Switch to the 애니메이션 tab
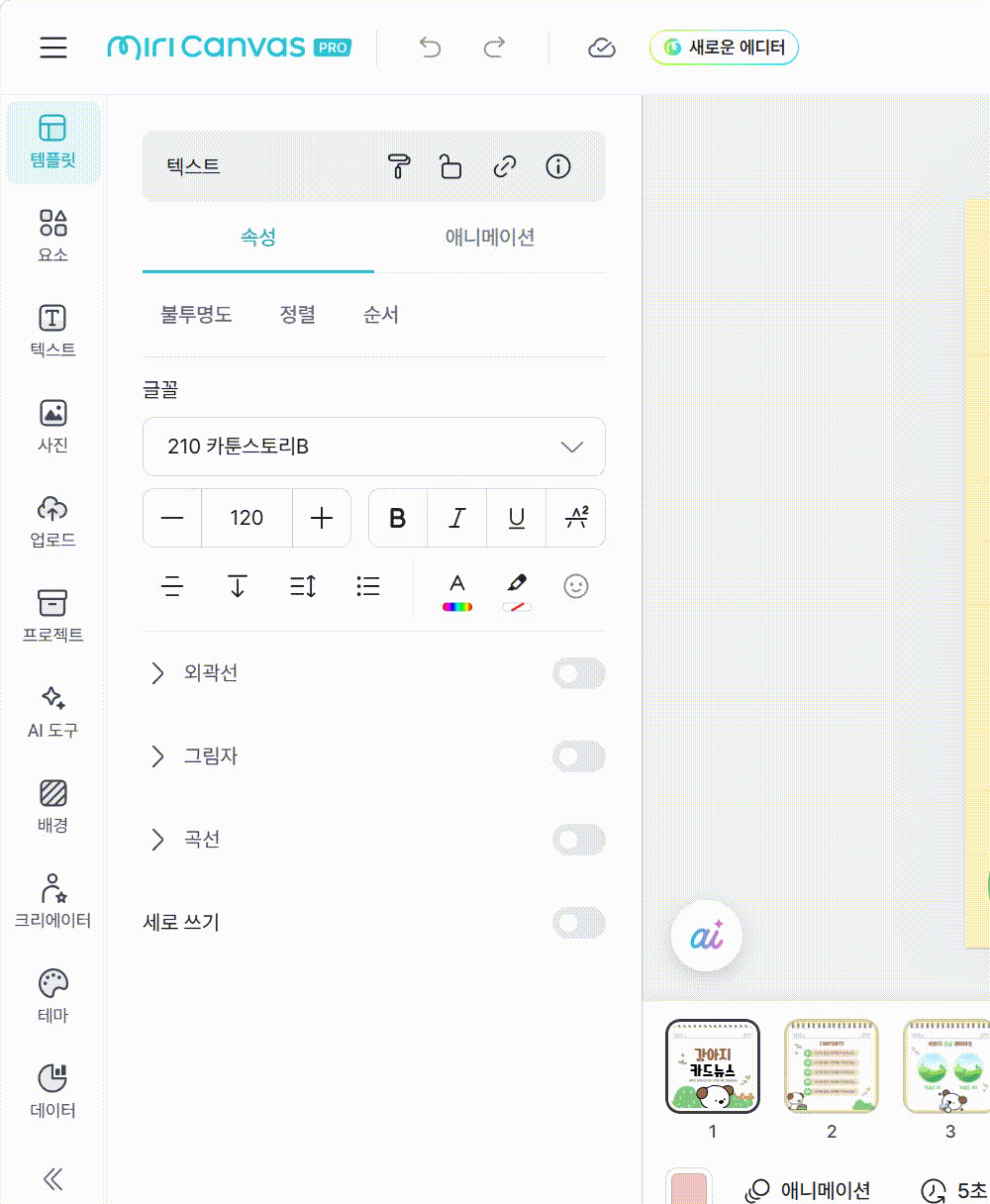This screenshot has width=990, height=1204. point(489,238)
